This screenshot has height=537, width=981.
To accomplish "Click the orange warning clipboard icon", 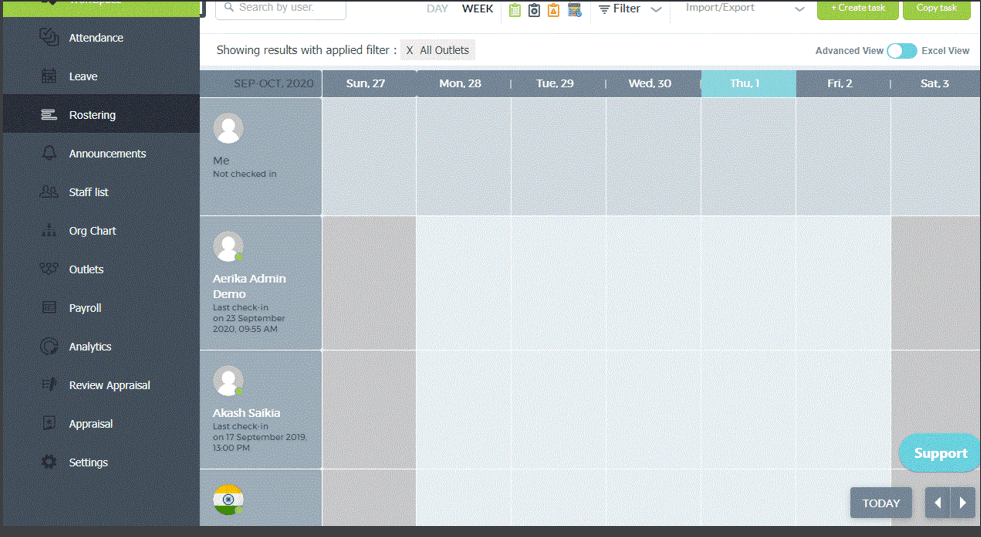I will point(554,10).
